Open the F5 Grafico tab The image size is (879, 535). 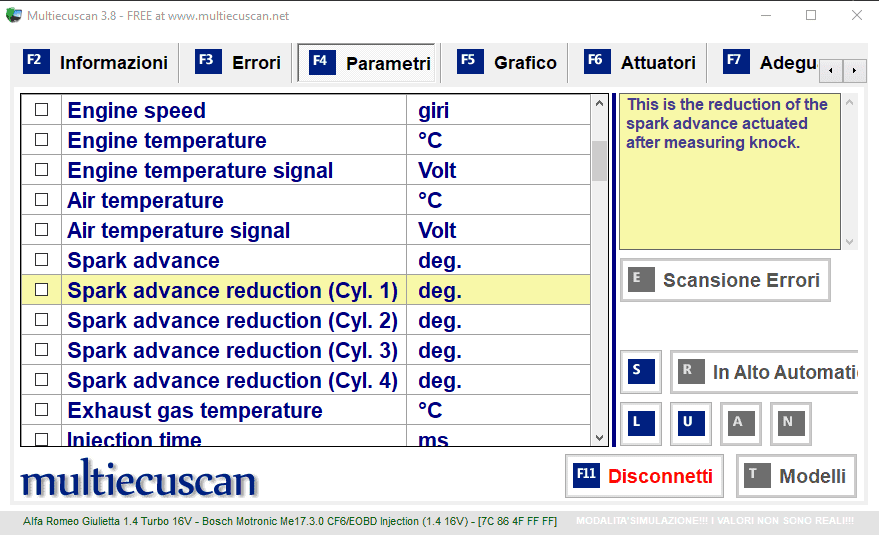507,62
